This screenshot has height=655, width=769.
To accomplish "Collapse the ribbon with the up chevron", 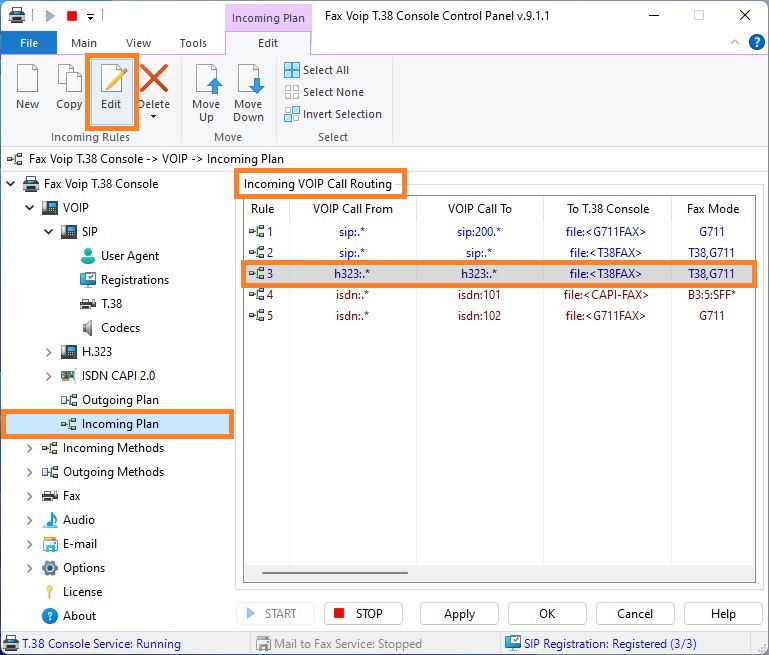I will (735, 42).
